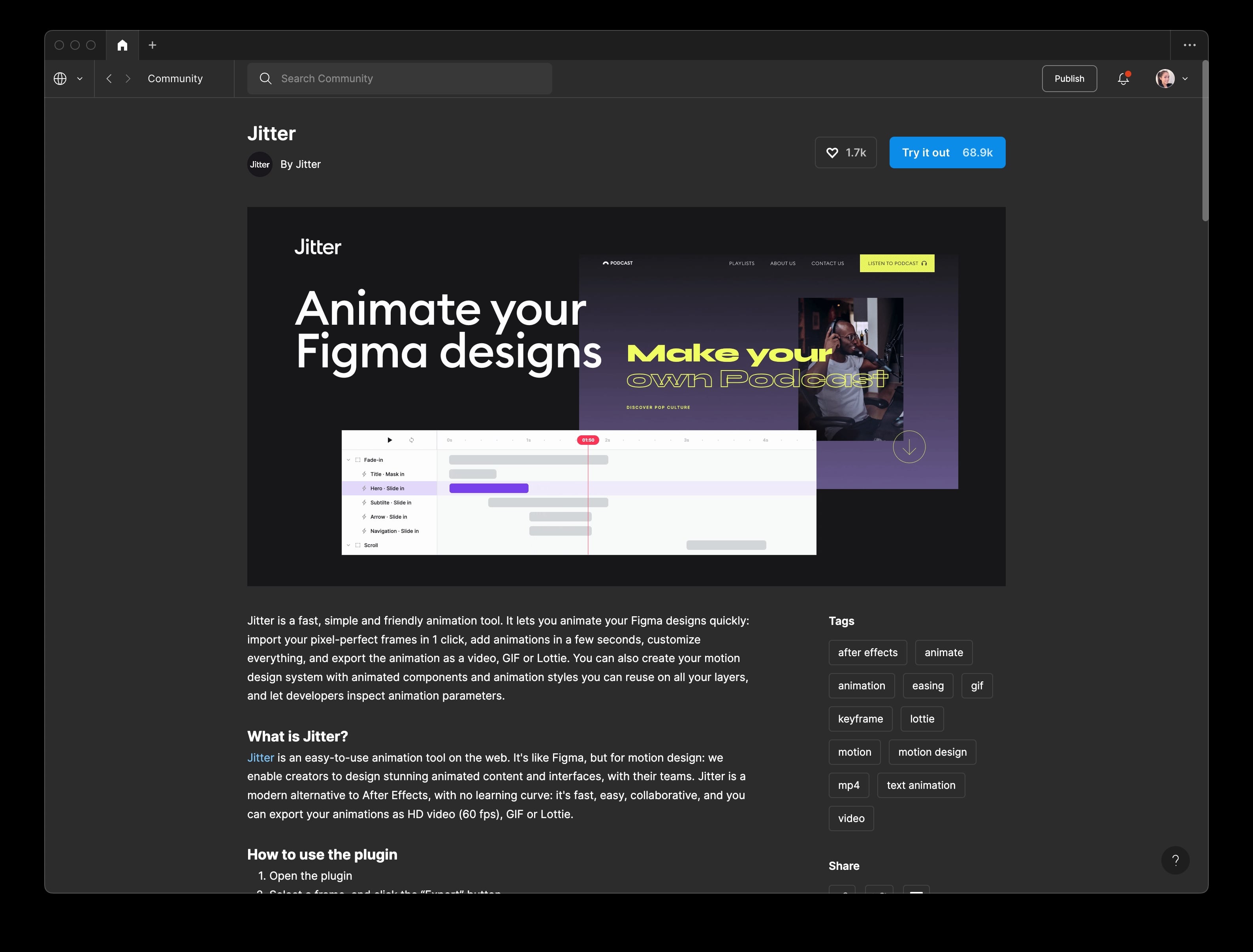Like the plugin with heart button
Viewport: 1253px width, 952px height.
coord(845,152)
